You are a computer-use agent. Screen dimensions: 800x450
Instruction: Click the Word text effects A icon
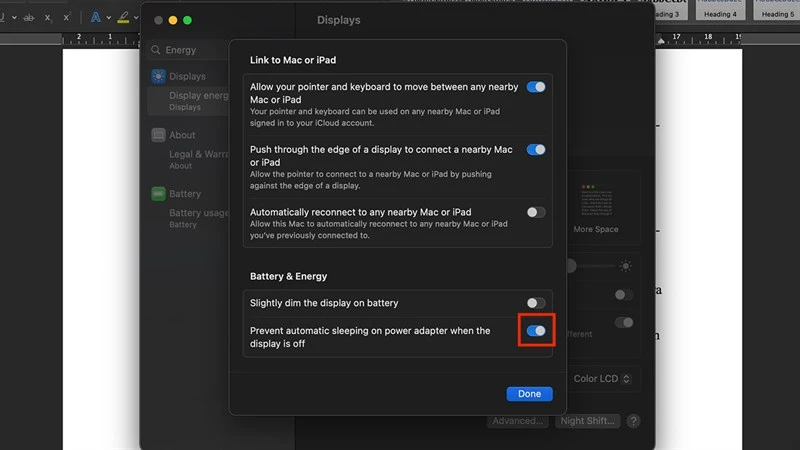coord(95,17)
